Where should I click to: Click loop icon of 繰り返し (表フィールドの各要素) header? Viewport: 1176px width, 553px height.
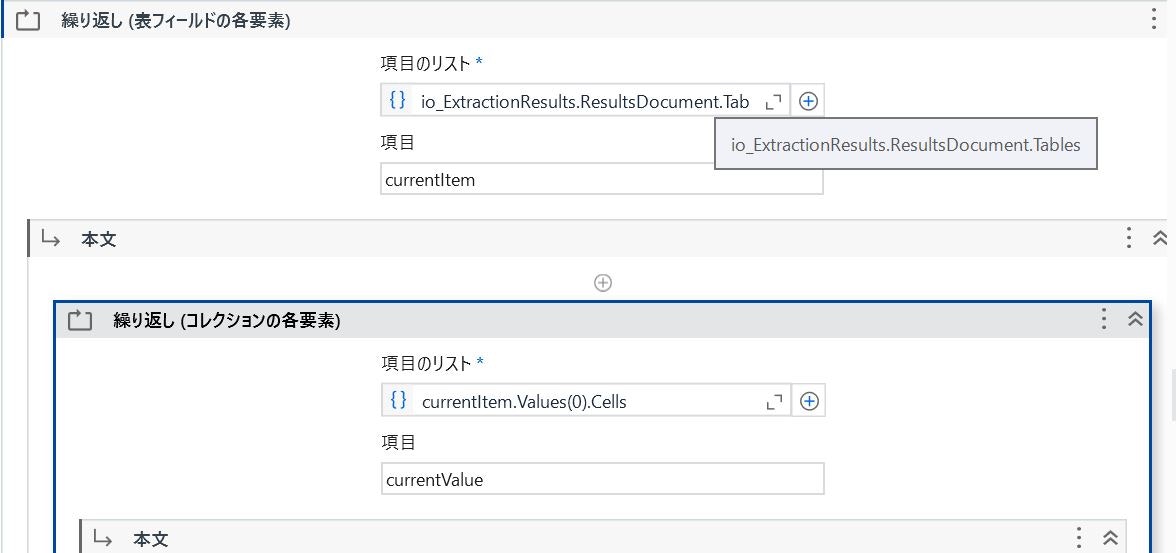(x=28, y=20)
